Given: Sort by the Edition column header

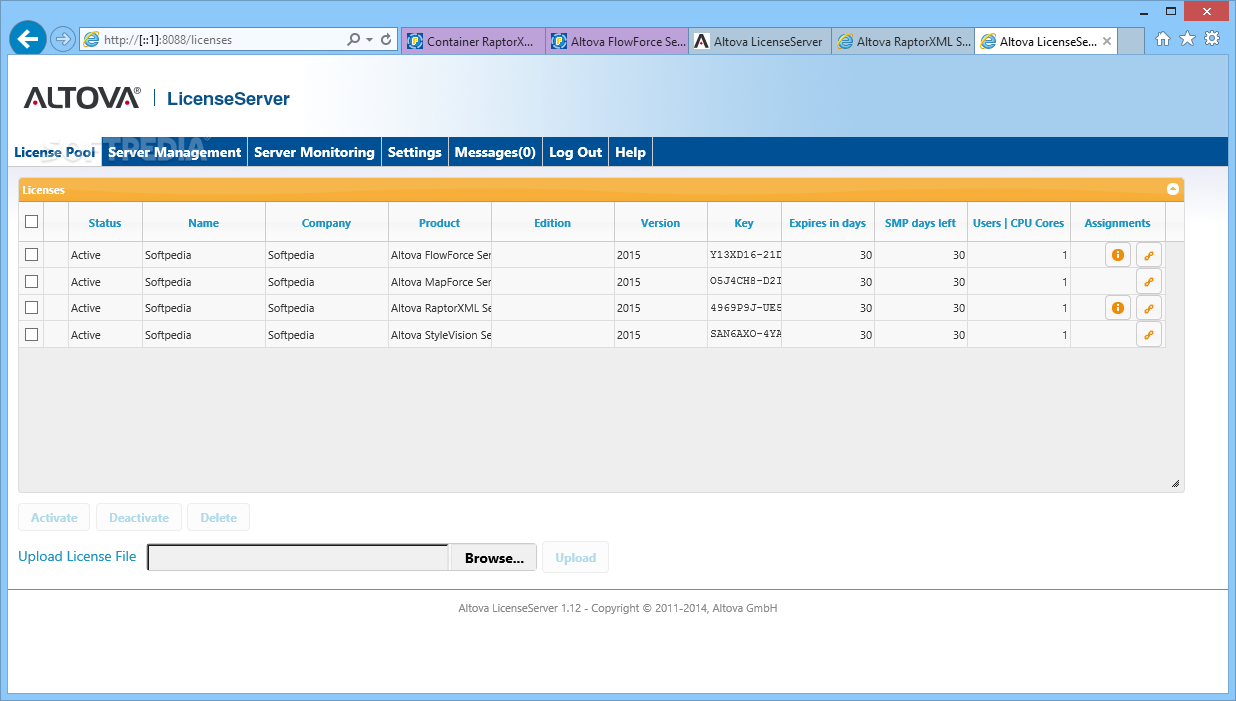Looking at the screenshot, I should (552, 223).
